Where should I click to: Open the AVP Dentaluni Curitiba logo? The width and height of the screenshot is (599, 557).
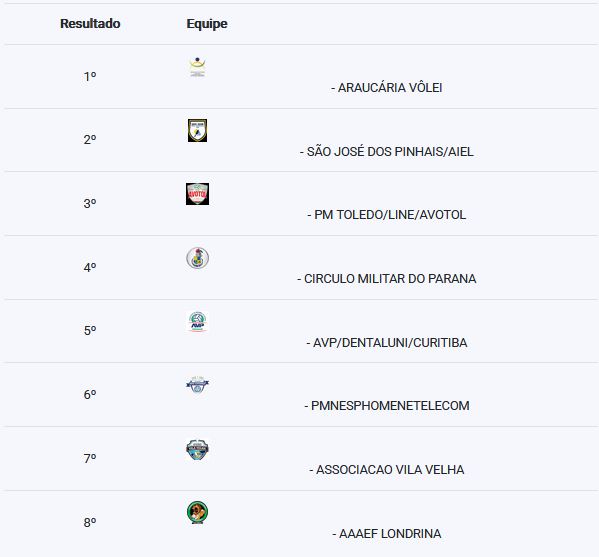coord(198,322)
